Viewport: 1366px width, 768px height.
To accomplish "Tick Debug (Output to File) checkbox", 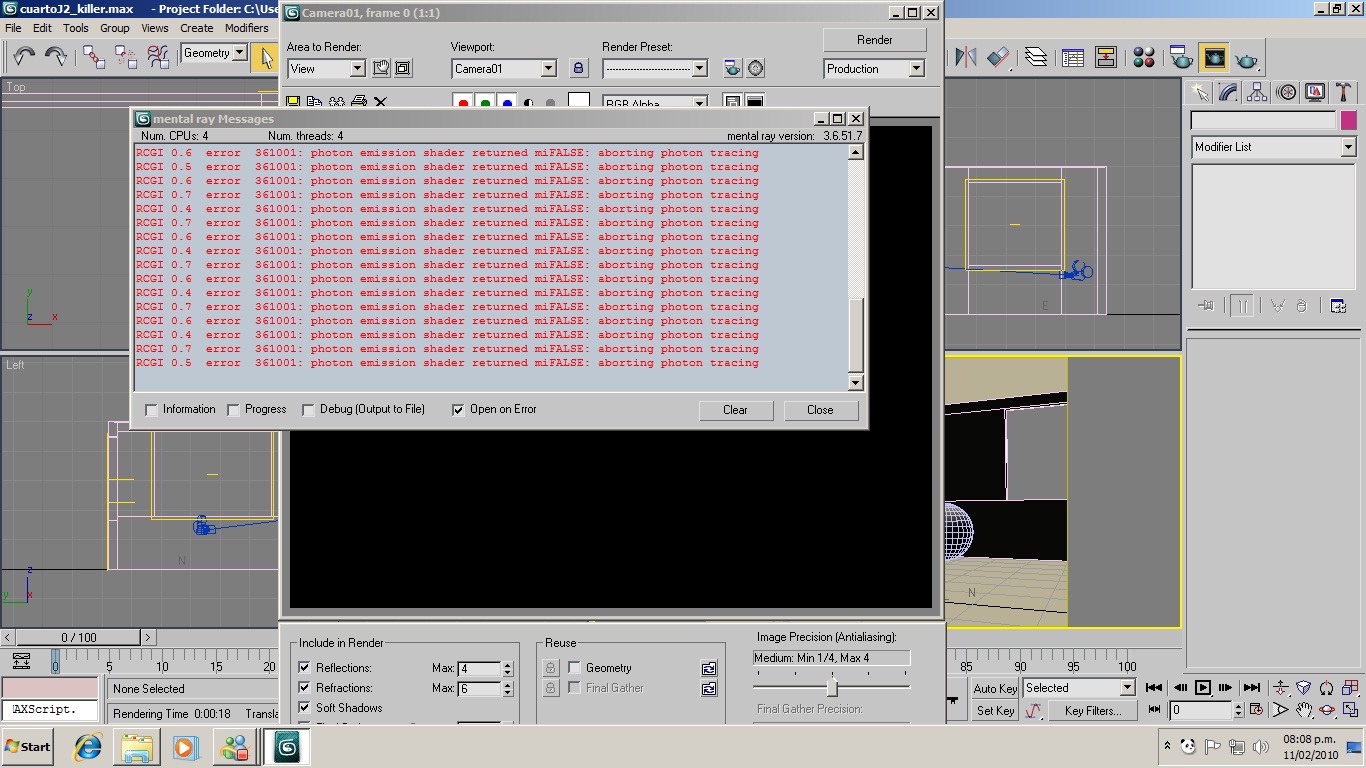I will (308, 410).
